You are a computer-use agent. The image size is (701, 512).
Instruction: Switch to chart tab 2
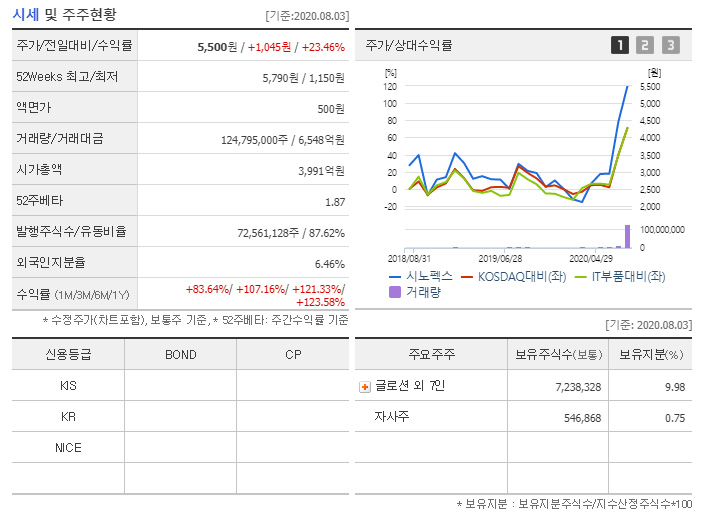645,45
